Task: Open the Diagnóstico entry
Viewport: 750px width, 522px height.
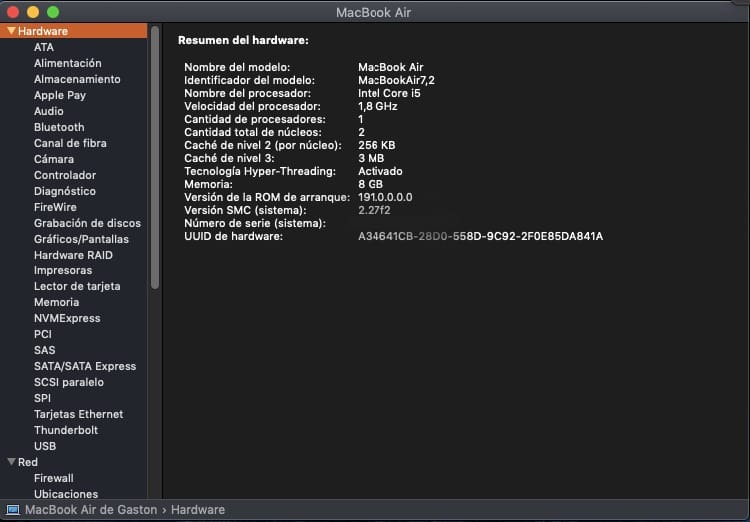Action: coord(65,191)
